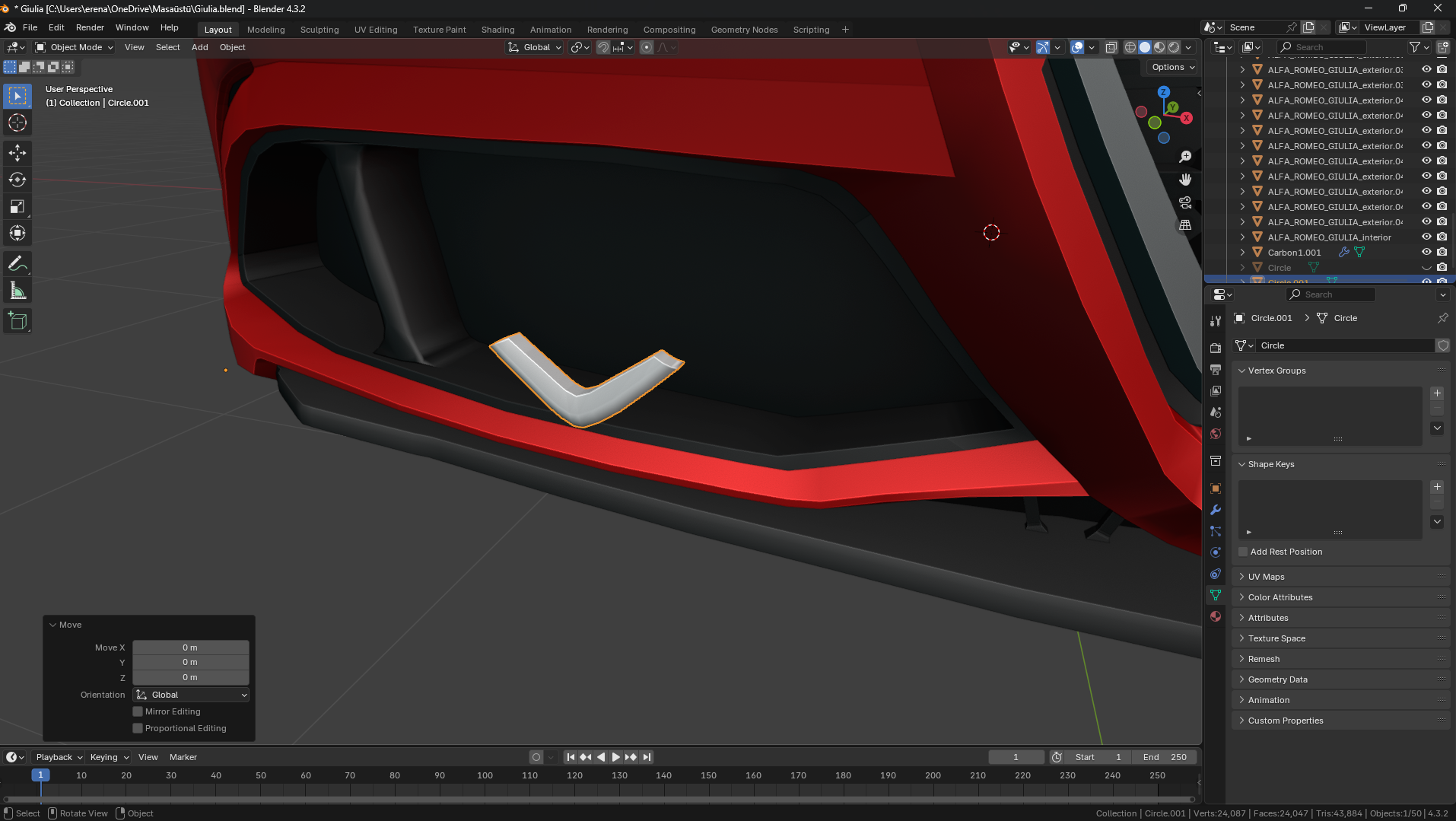Toggle snapping magnet in header
1456x821 pixels.
pyautogui.click(x=603, y=47)
